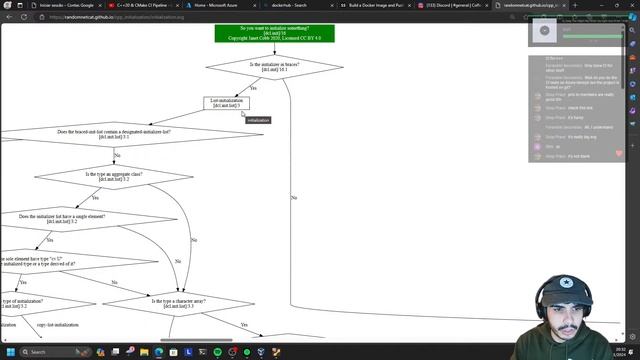The width and height of the screenshot is (640, 360).
Task: Open the orange toolbox sidebar icon
Action: 632,57
